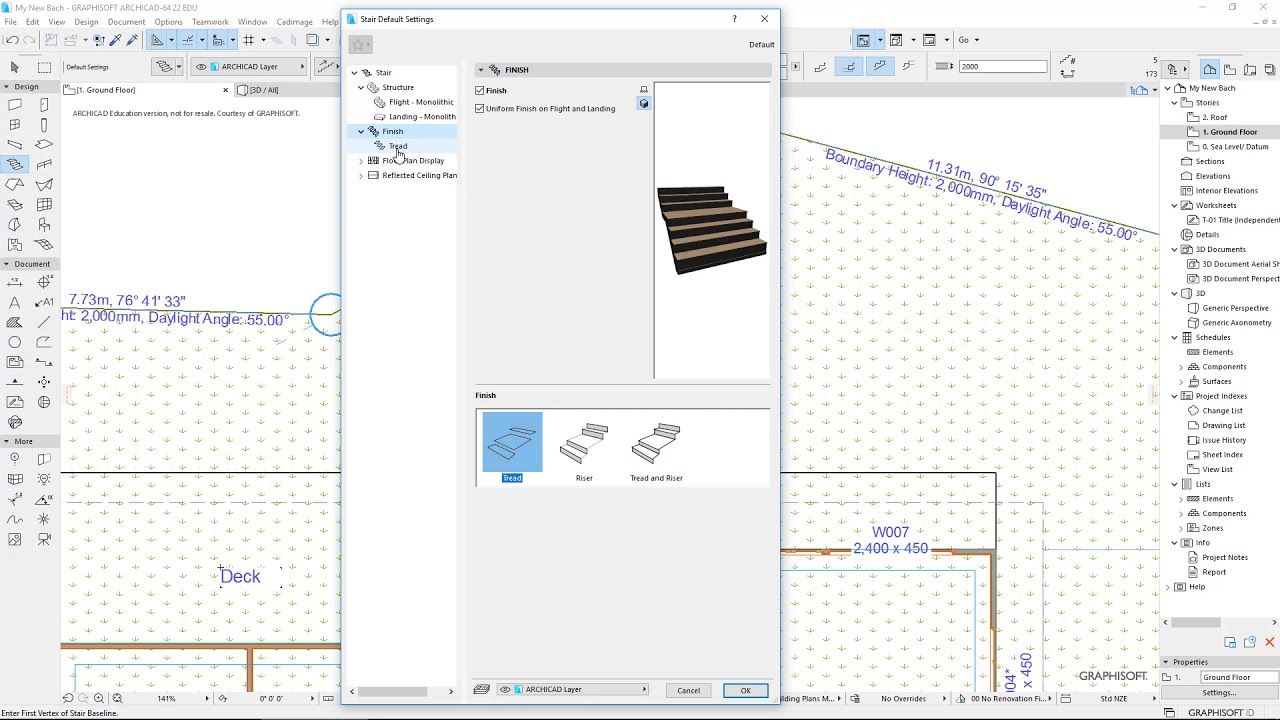The width and height of the screenshot is (1280, 720).
Task: Click the Dimension tool in the Document toolbox
Action: point(15,283)
